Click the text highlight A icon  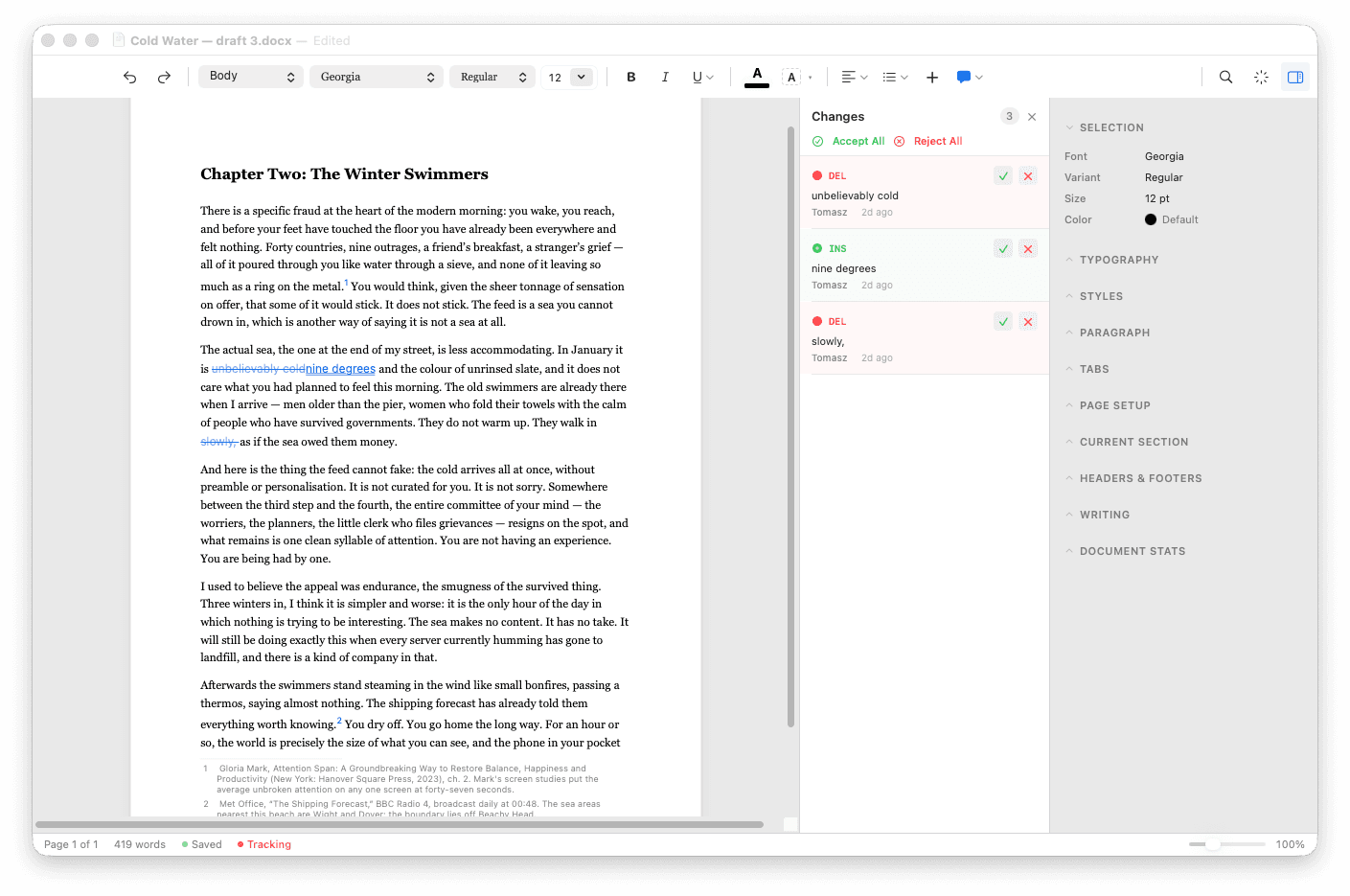(x=791, y=78)
